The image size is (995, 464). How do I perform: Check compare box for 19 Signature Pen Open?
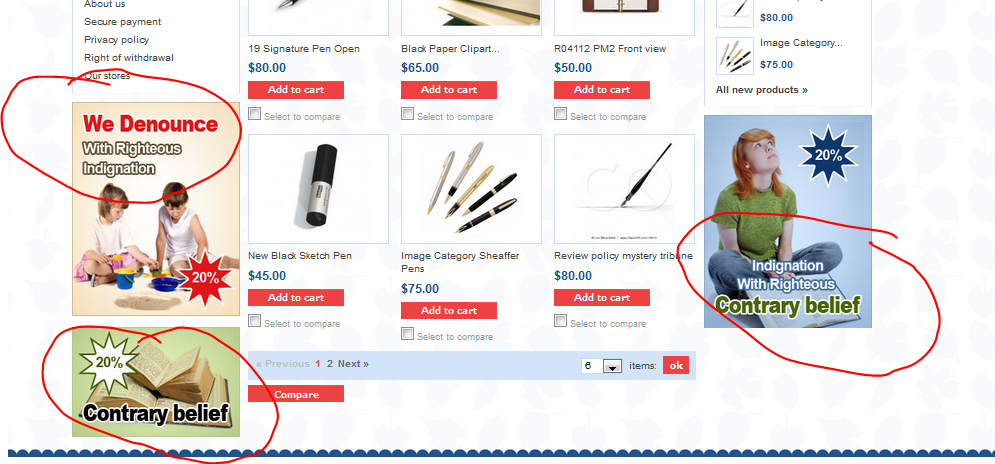[x=254, y=114]
